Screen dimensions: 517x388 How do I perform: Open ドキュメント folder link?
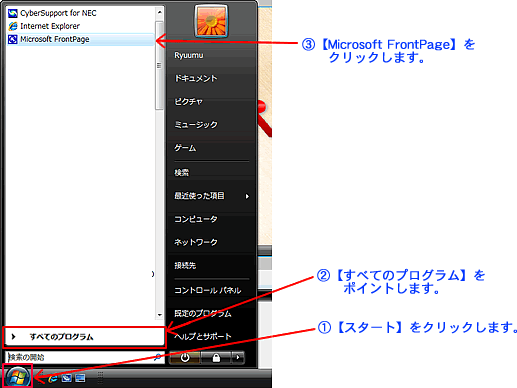point(196,78)
